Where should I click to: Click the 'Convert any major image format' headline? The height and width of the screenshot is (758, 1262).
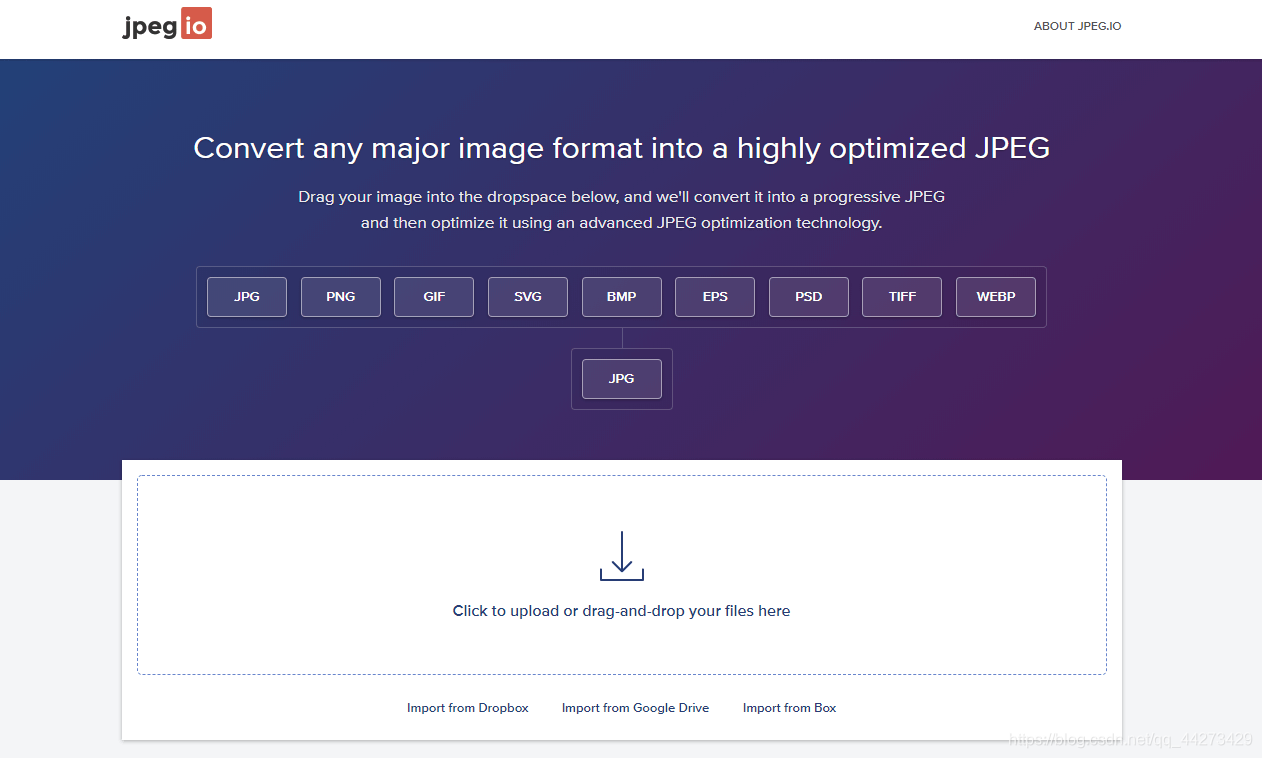622,148
